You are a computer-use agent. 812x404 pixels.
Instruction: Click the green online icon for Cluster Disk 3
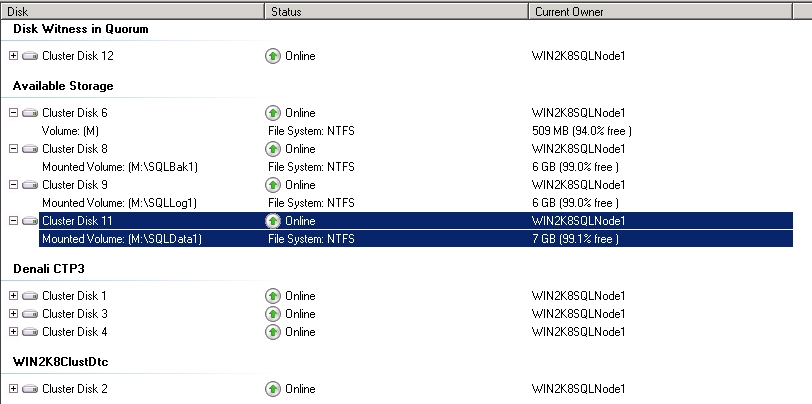[273, 314]
